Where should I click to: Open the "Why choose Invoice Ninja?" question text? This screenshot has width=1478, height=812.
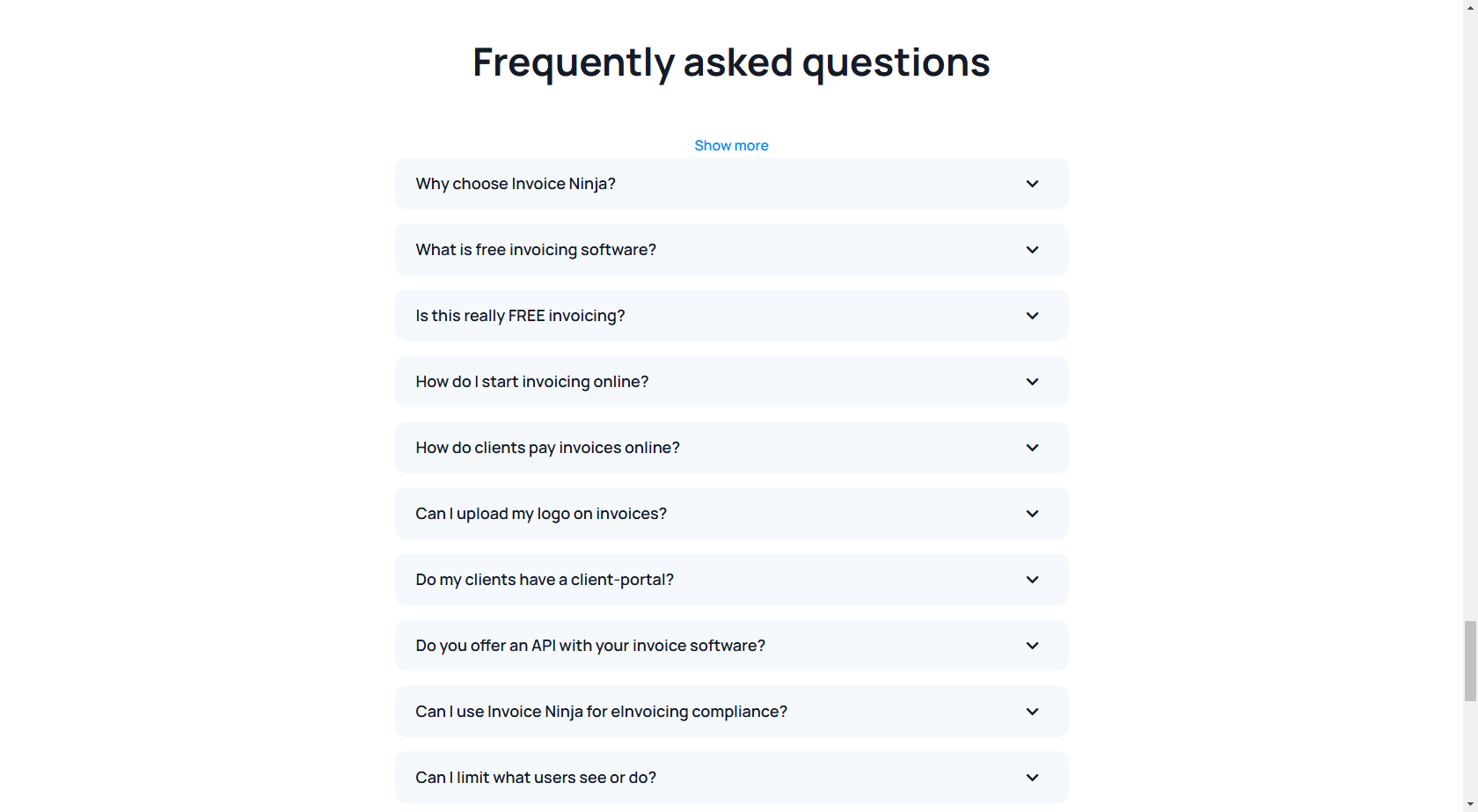[x=516, y=184]
